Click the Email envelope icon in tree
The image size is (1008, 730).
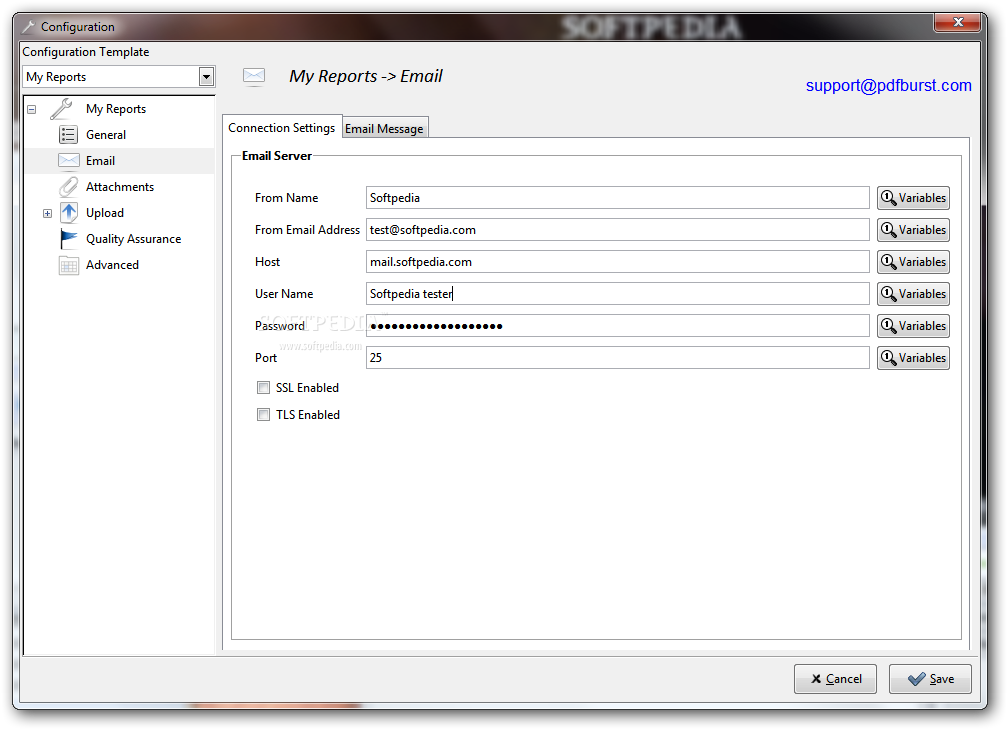[69, 161]
